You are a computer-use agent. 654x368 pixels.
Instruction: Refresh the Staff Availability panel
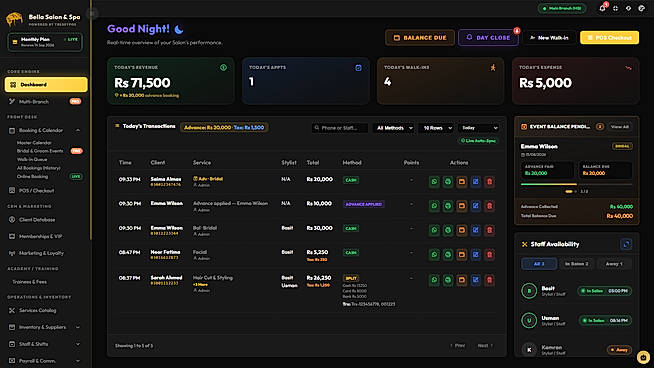(x=626, y=244)
